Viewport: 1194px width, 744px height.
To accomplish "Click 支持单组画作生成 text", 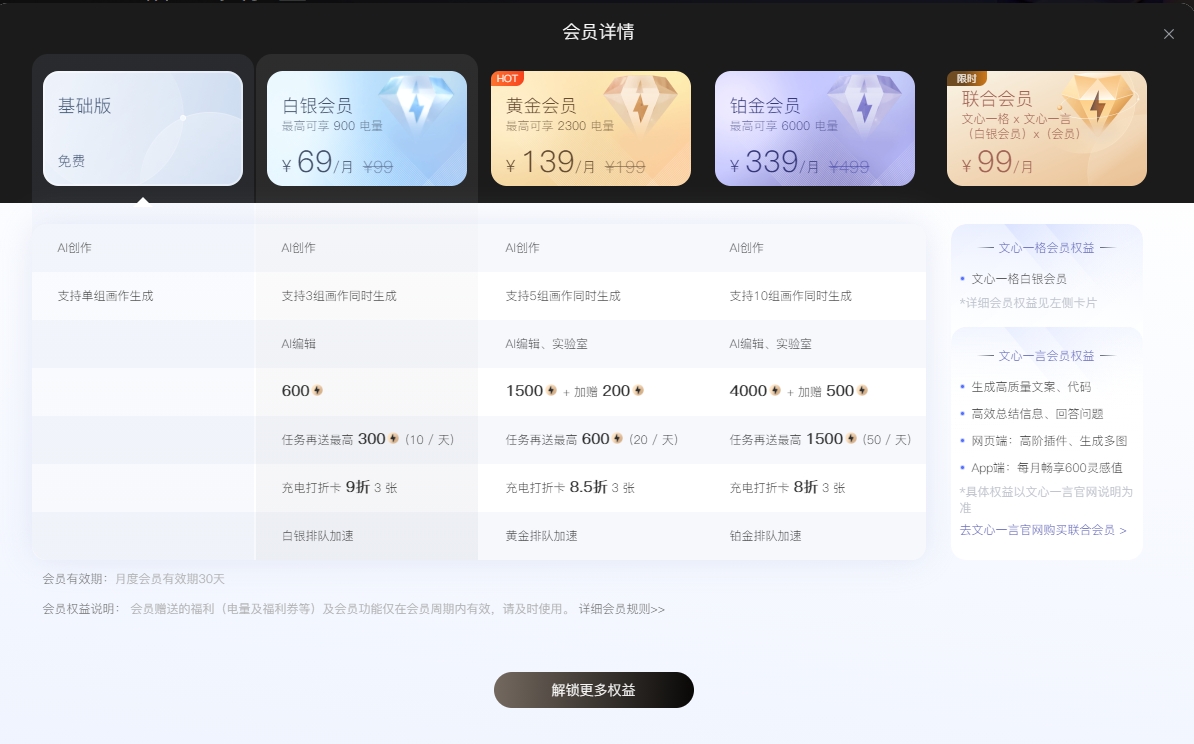I will coord(105,295).
